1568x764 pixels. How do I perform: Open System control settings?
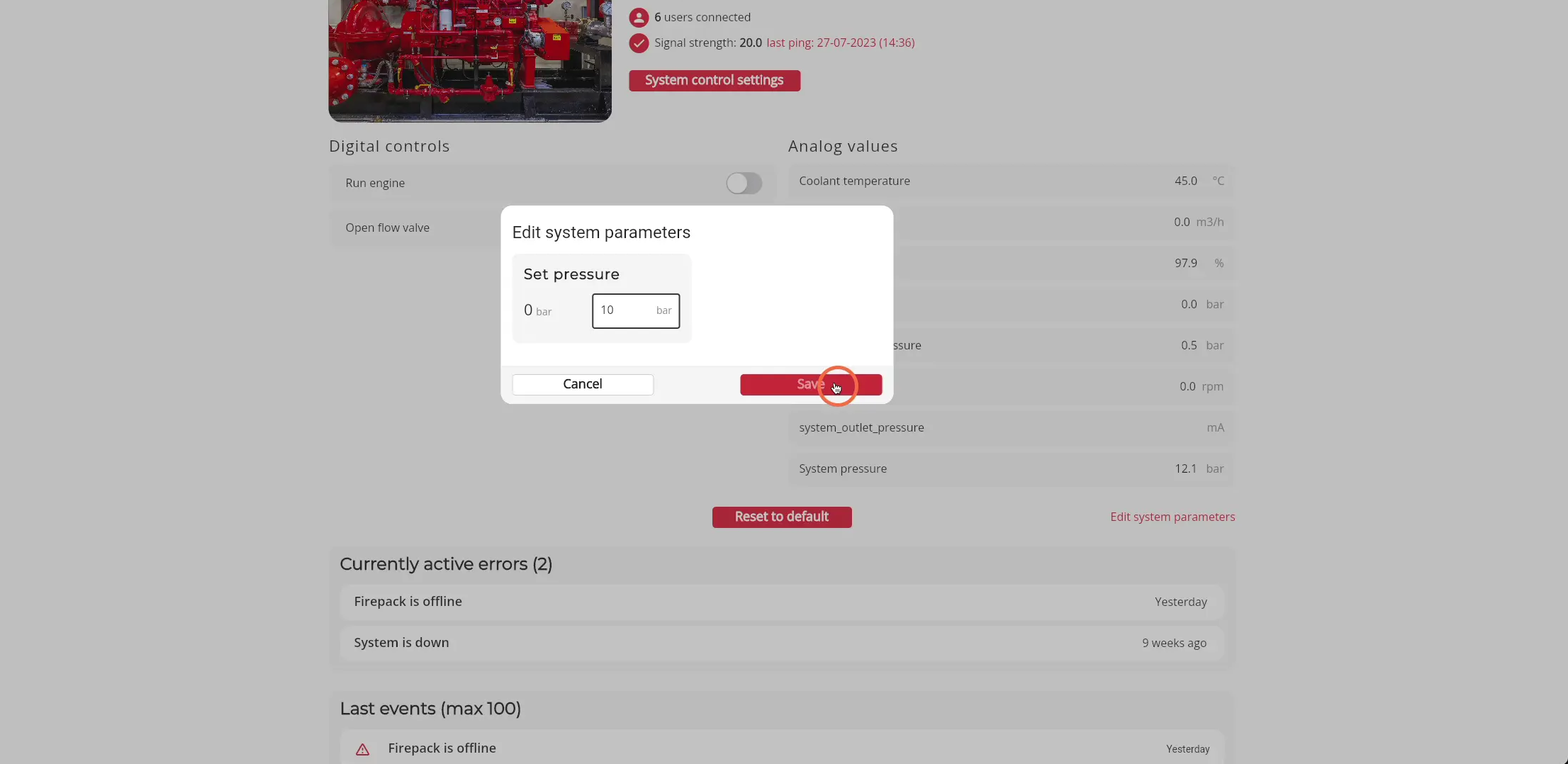[x=715, y=80]
